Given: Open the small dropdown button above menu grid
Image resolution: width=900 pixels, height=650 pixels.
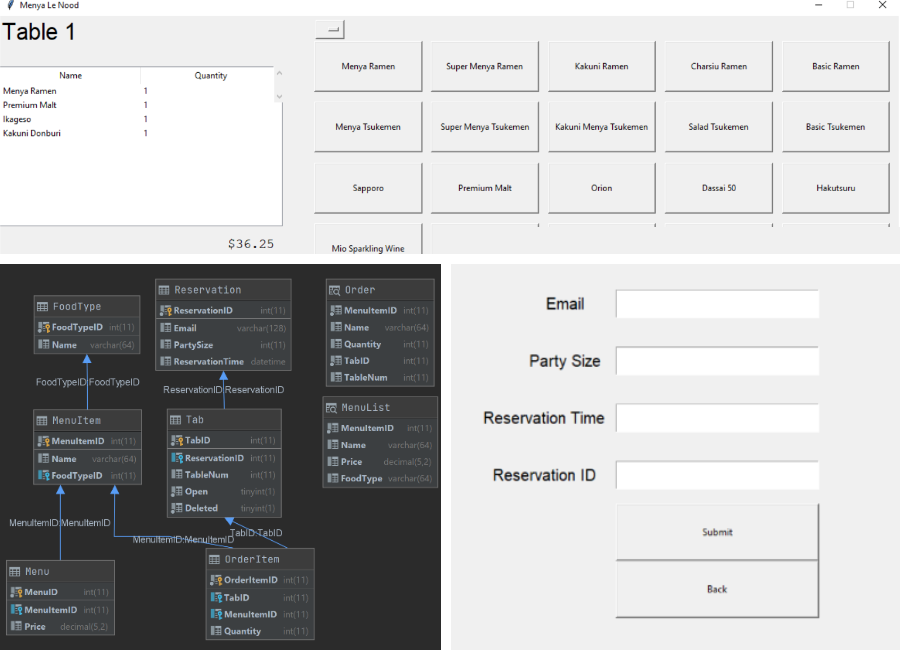Looking at the screenshot, I should (329, 29).
